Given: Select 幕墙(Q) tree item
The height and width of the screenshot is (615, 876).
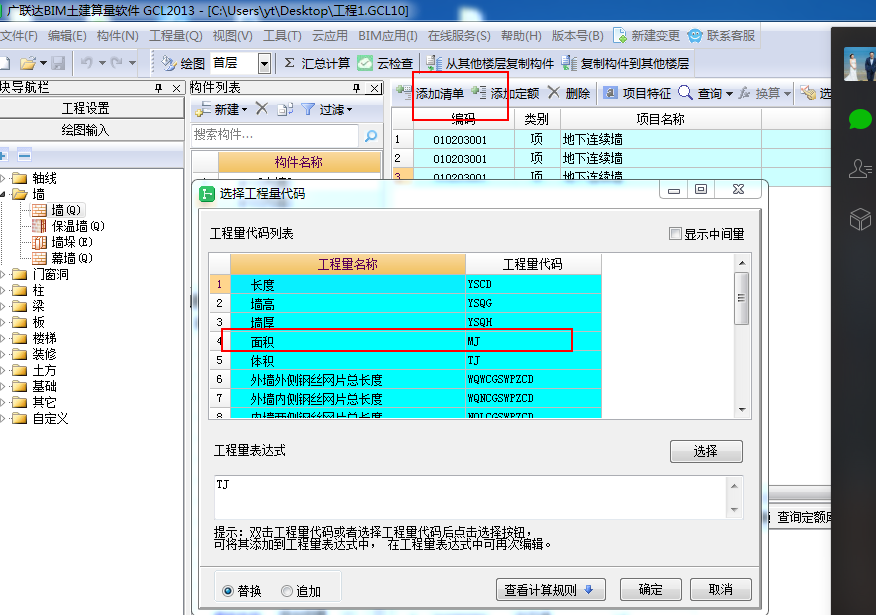Looking at the screenshot, I should pyautogui.click(x=62, y=258).
